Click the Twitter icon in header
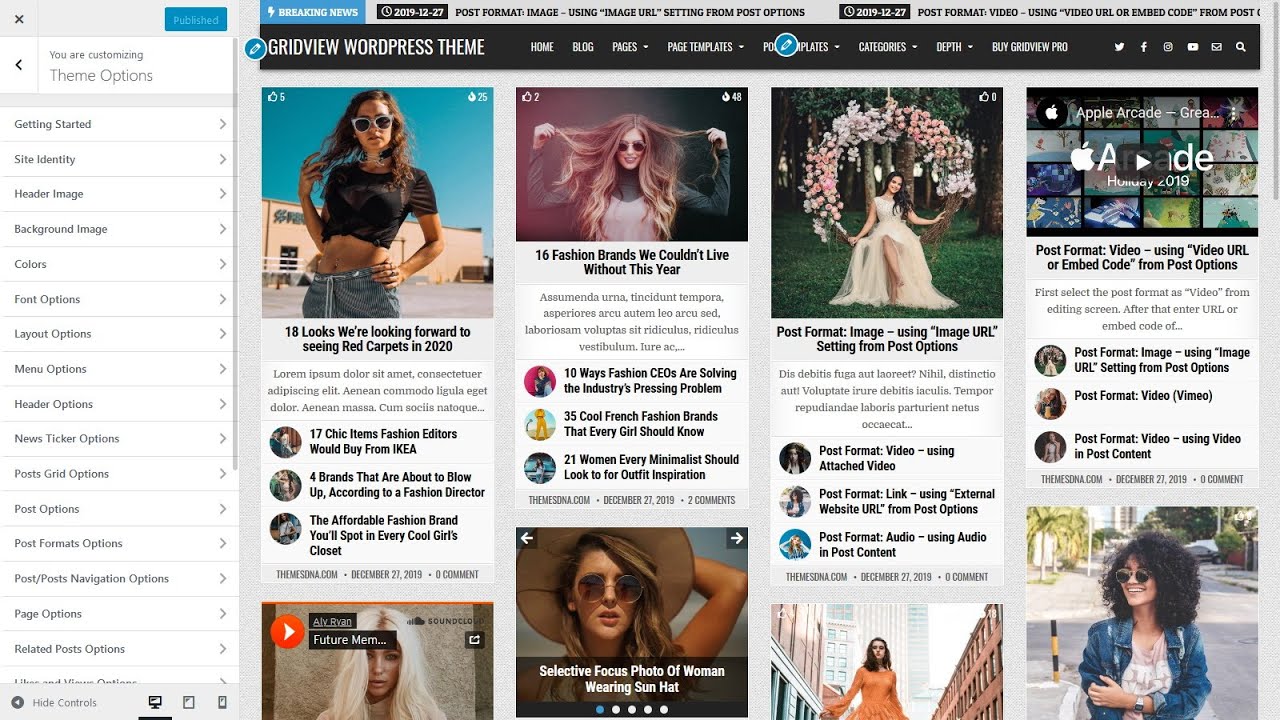1280x720 pixels. click(1119, 47)
